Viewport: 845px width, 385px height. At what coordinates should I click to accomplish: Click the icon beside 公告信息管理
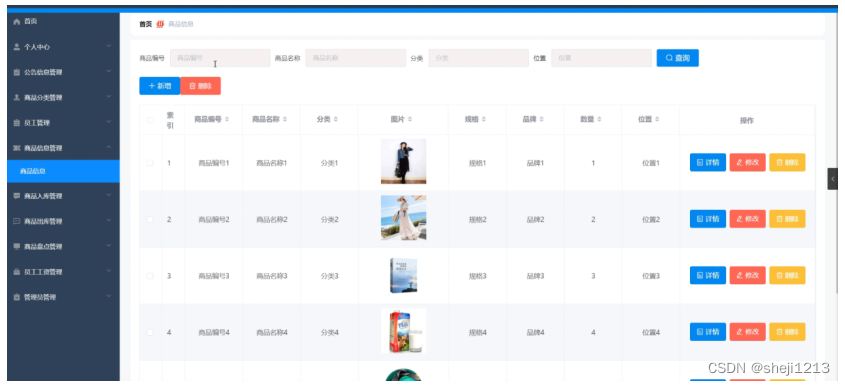coord(16,72)
